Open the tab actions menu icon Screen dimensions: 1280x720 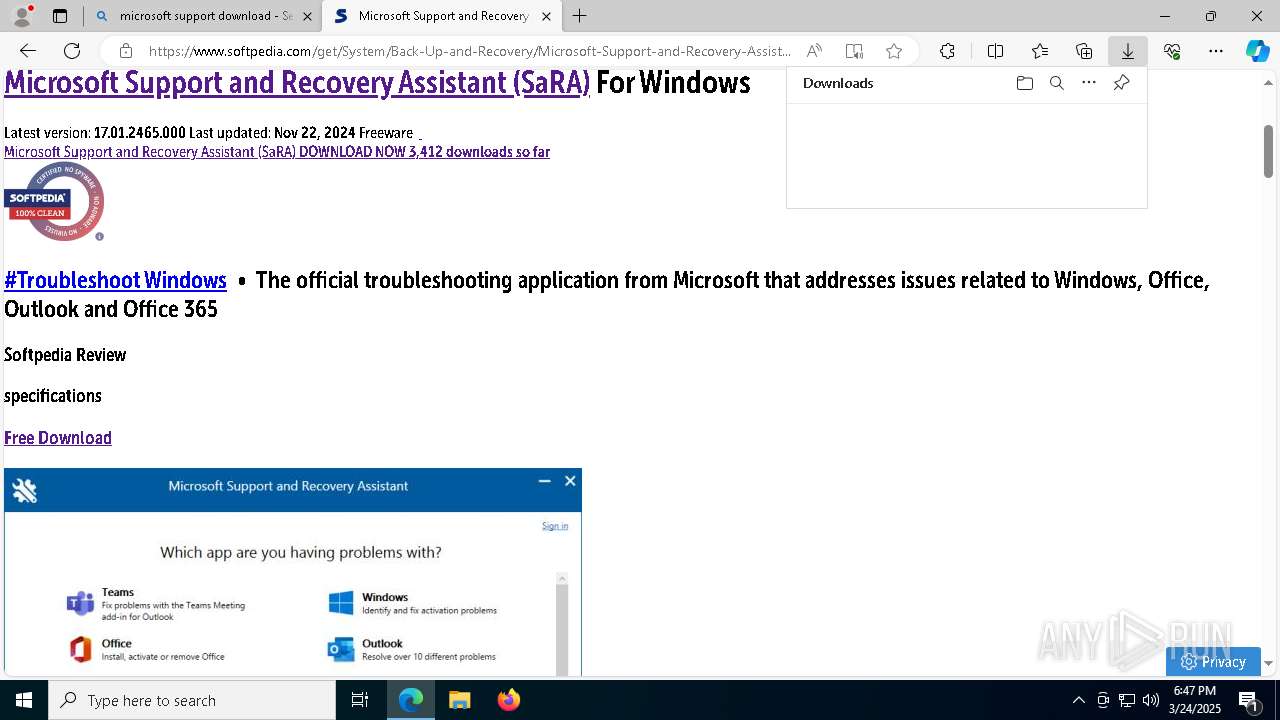pyautogui.click(x=60, y=16)
